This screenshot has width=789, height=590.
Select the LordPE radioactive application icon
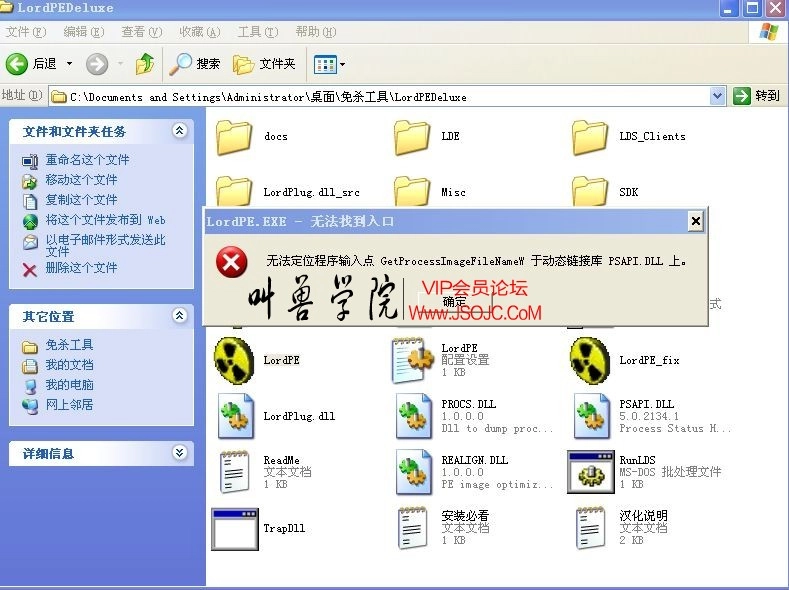(234, 360)
